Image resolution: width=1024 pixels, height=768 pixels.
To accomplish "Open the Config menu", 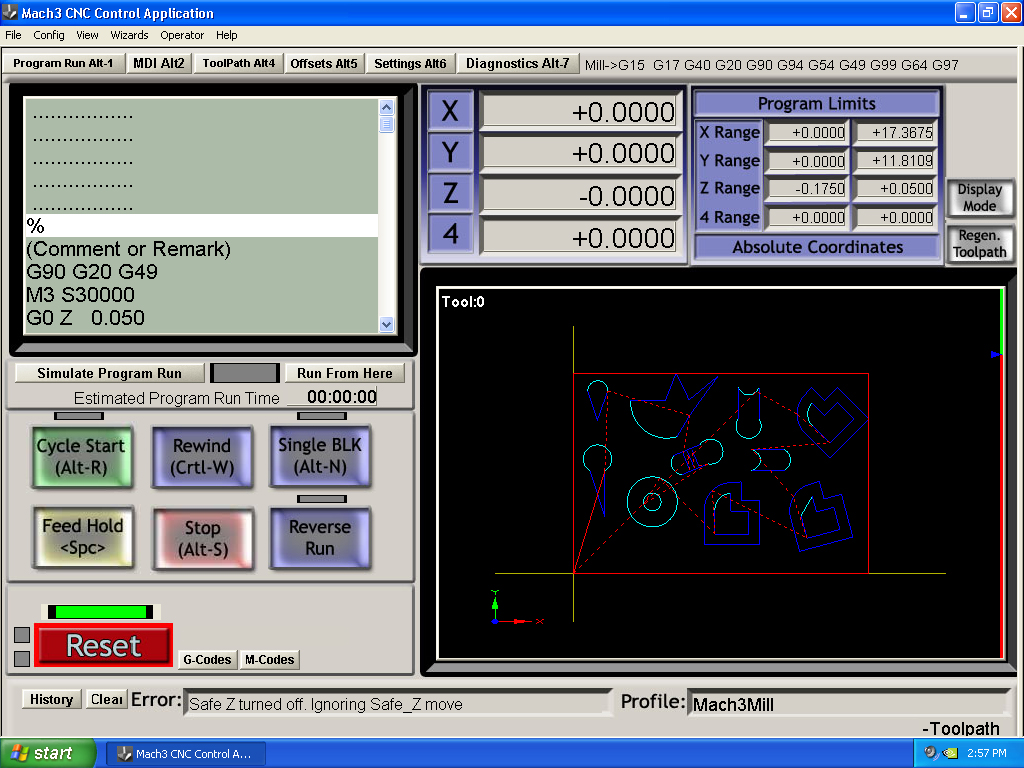I will [x=49, y=35].
